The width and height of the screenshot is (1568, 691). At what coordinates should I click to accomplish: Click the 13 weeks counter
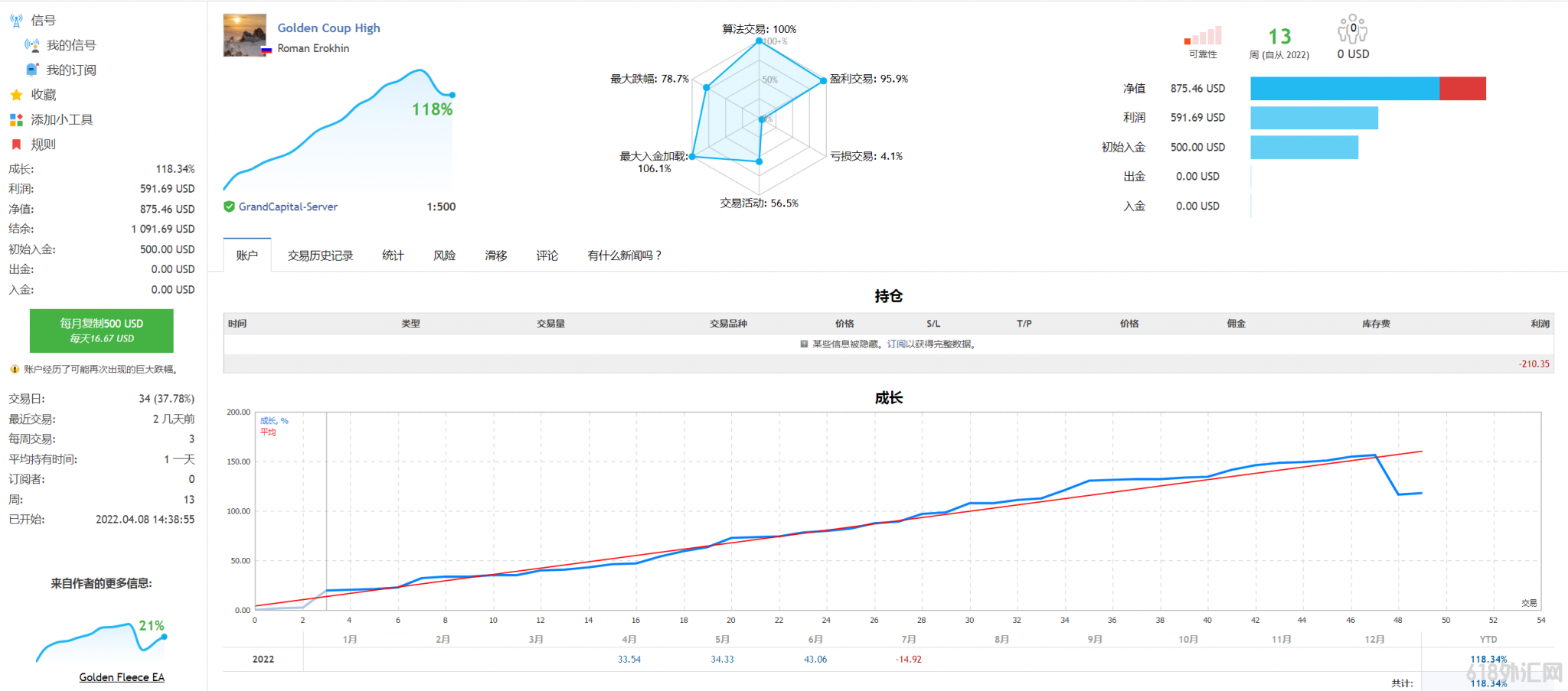point(1279,36)
